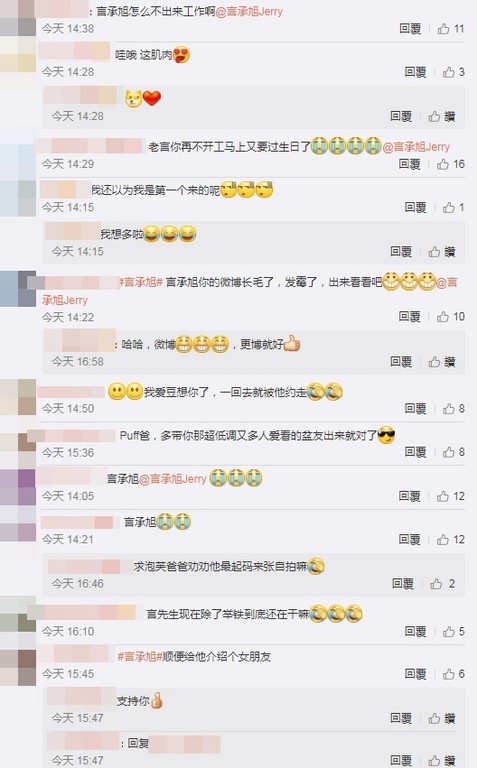Viewport: 477px width, 768px height.
Task: Open #言承旭# hashtag in 14:22 comment
Action: click(x=141, y=282)
